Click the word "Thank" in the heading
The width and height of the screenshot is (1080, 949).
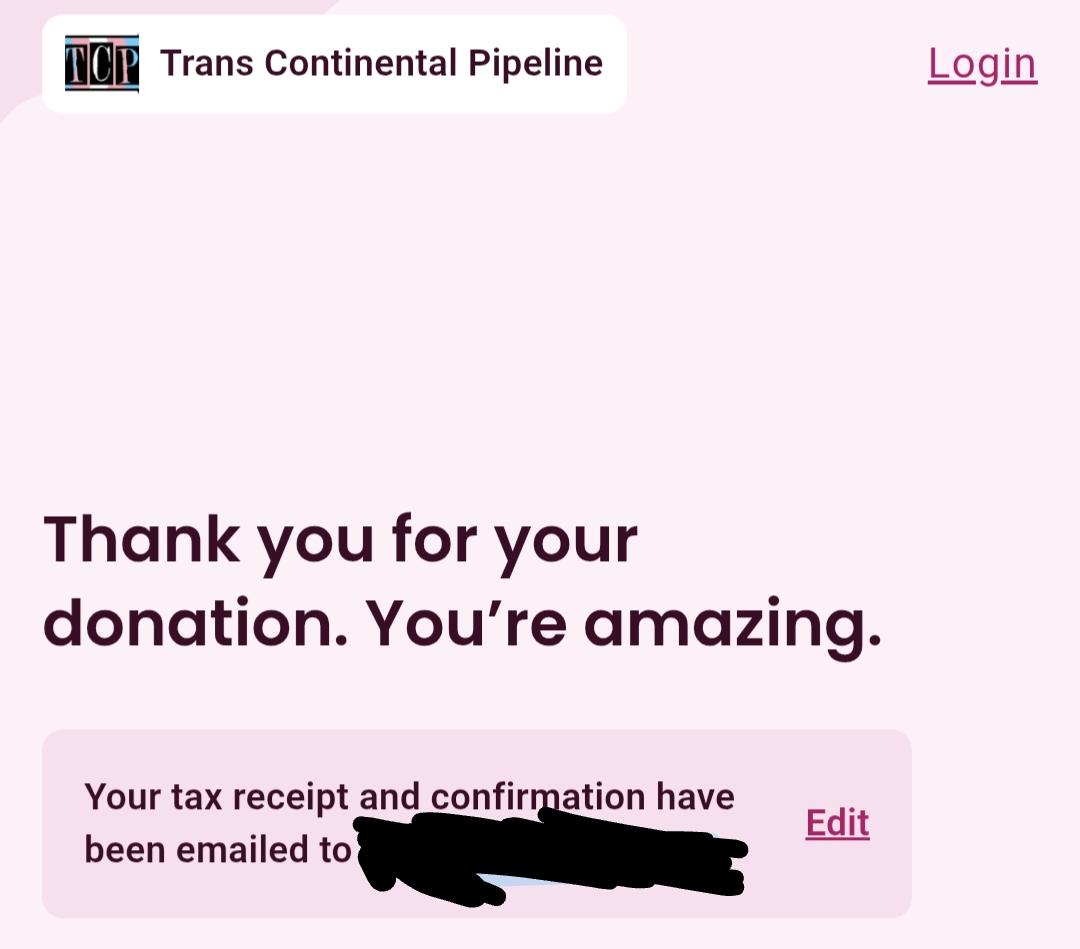(x=142, y=540)
